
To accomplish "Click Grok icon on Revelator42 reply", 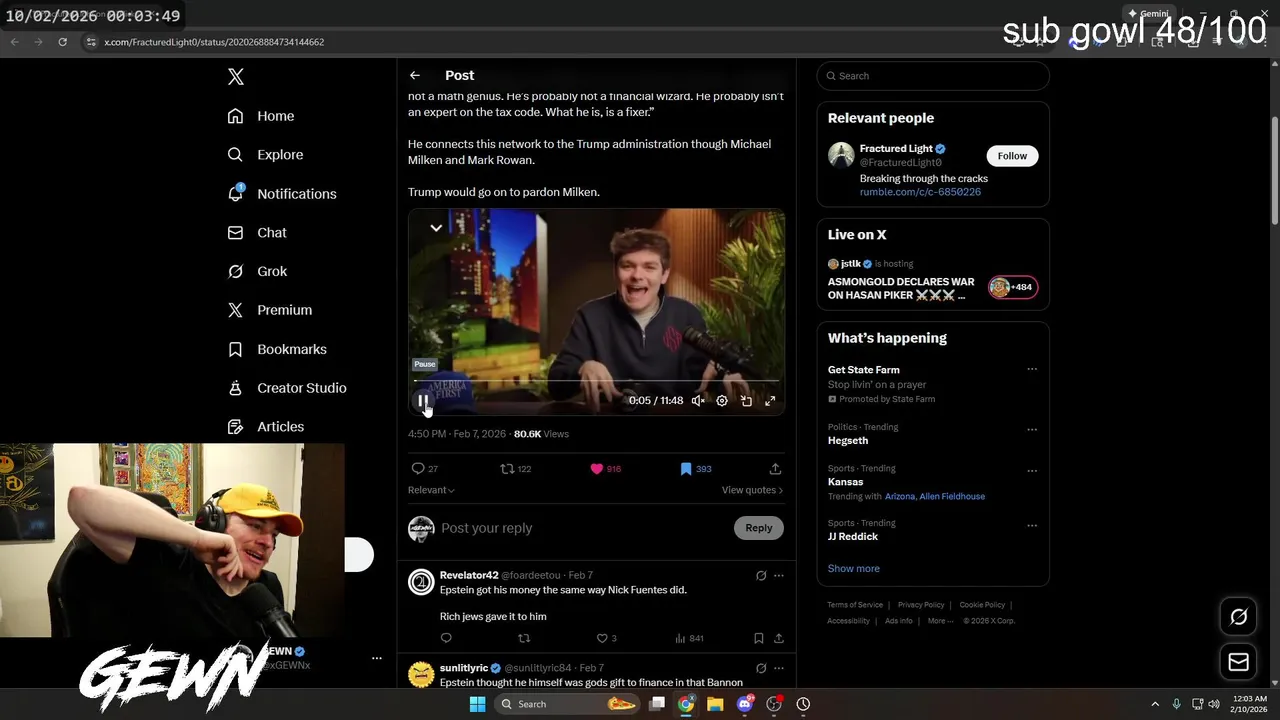I will pyautogui.click(x=761, y=576).
